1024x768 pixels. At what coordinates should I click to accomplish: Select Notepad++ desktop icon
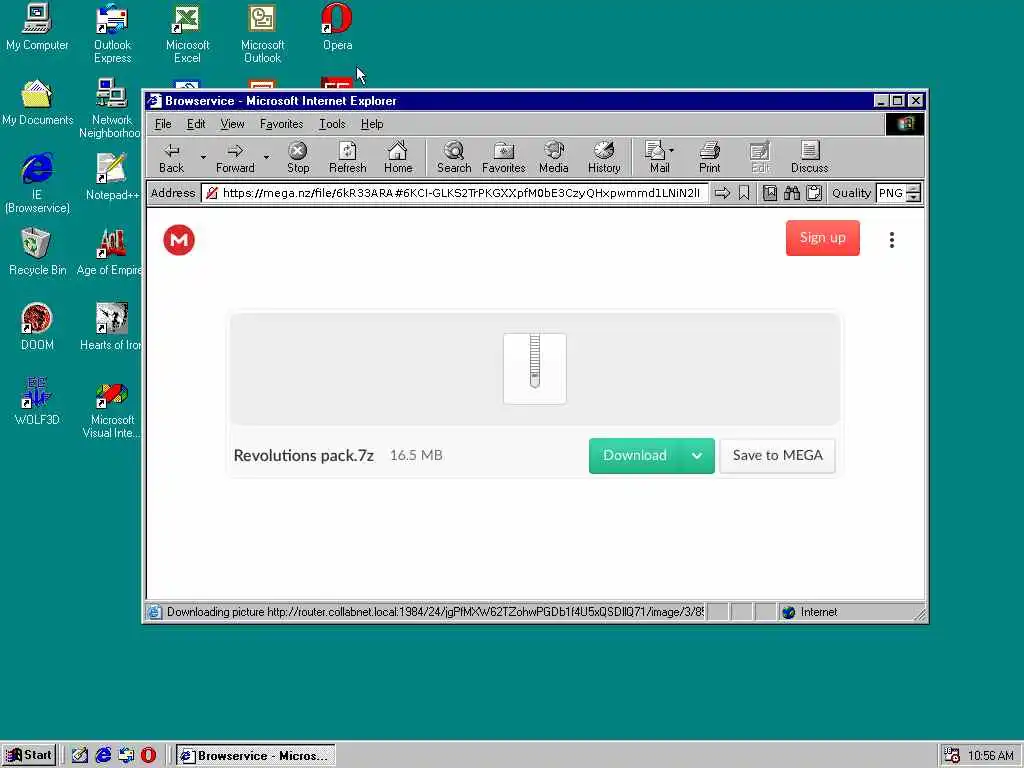click(x=112, y=177)
